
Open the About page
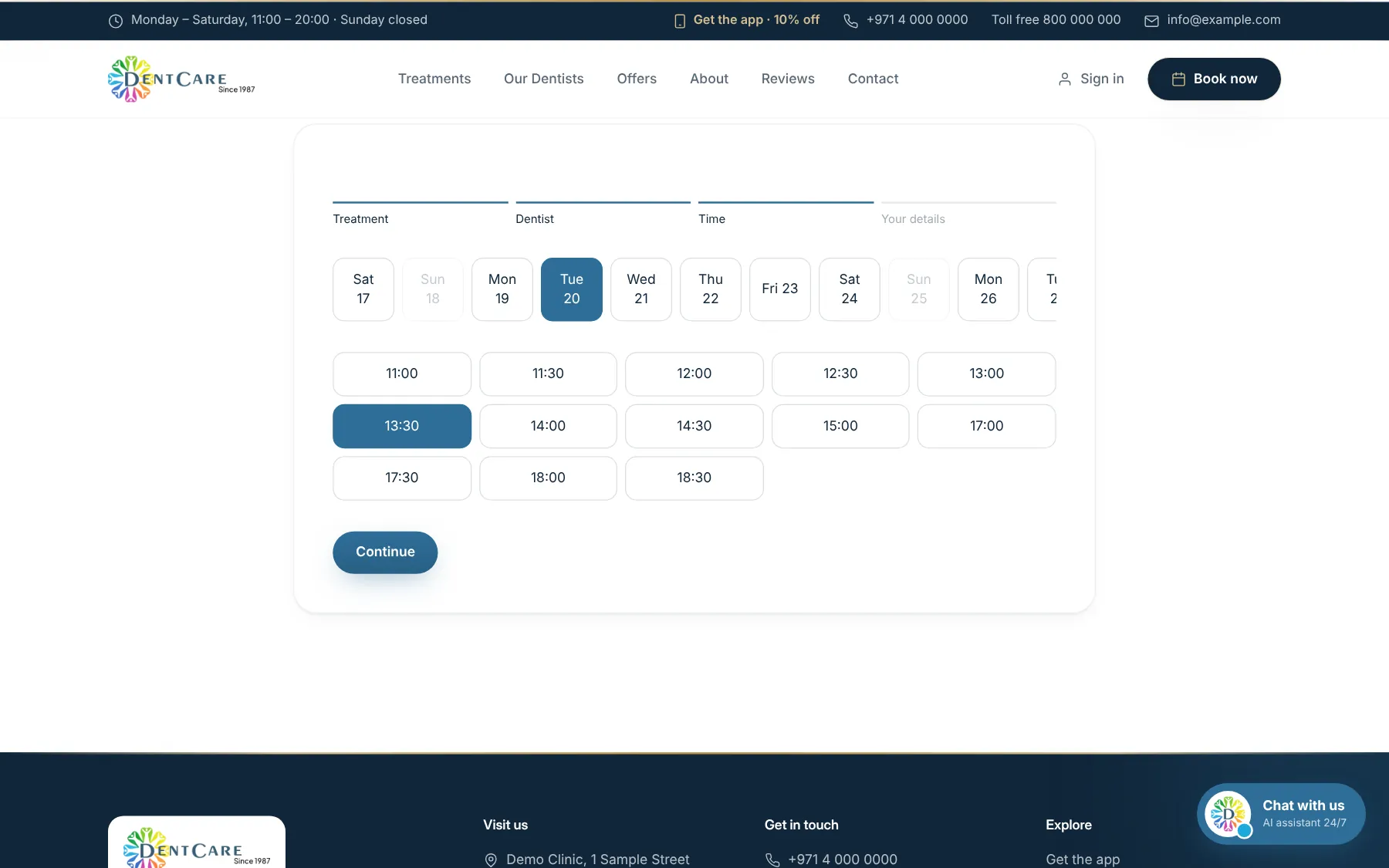click(709, 79)
